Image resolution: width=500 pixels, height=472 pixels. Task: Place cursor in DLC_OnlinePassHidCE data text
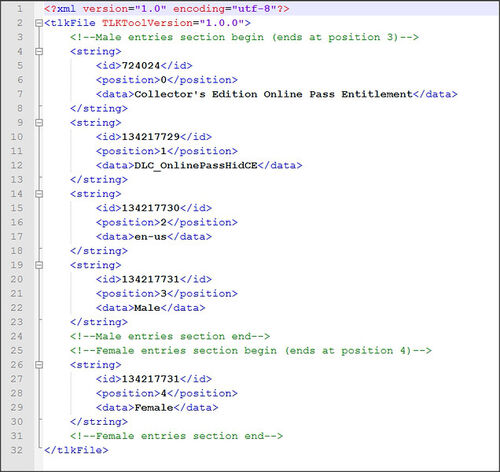pos(196,165)
